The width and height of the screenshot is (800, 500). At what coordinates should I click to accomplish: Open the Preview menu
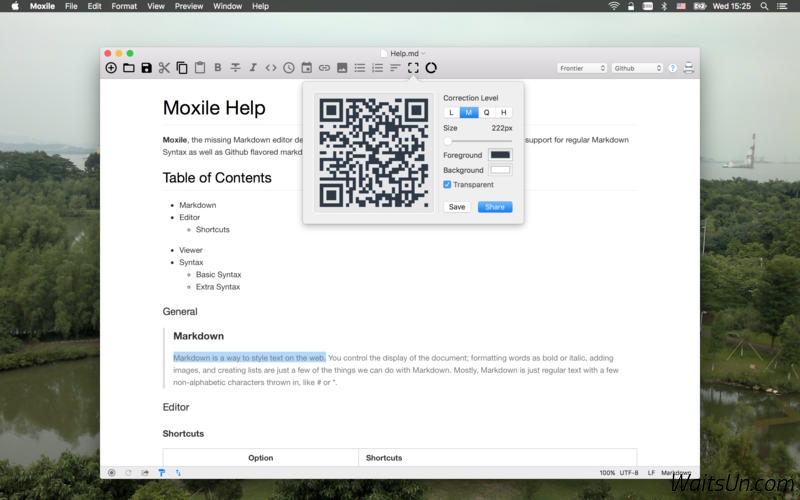coord(189,6)
